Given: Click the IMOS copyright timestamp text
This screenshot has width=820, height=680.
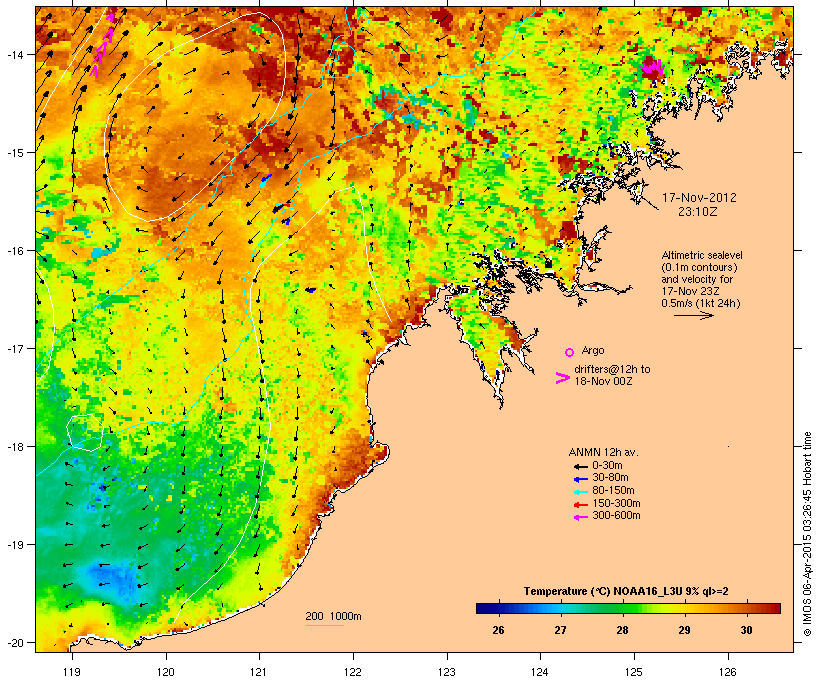Looking at the screenshot, I should click(x=807, y=534).
